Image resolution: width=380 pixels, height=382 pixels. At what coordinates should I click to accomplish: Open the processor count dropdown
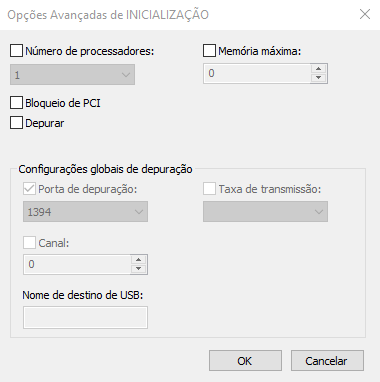click(72, 75)
